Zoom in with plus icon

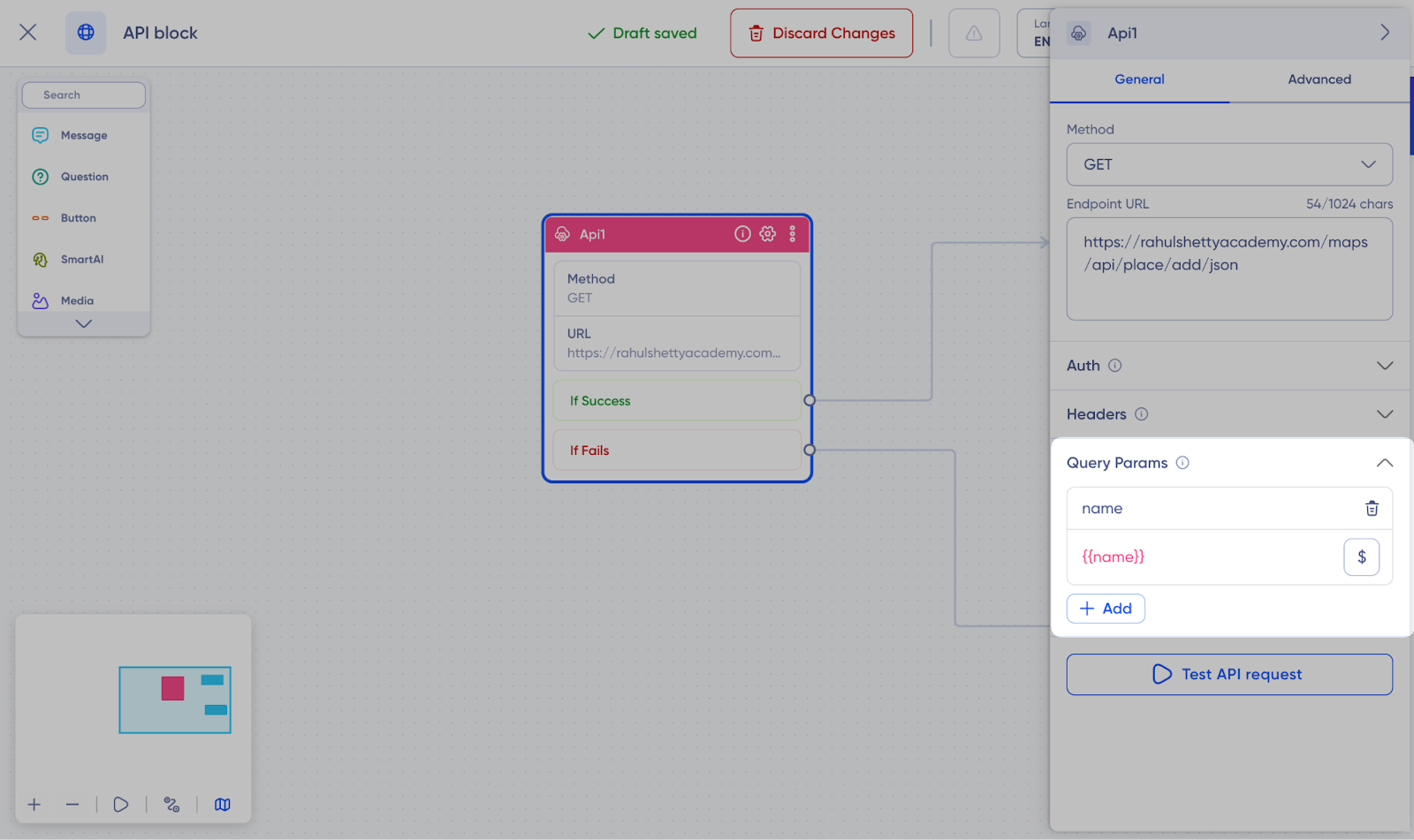(34, 805)
